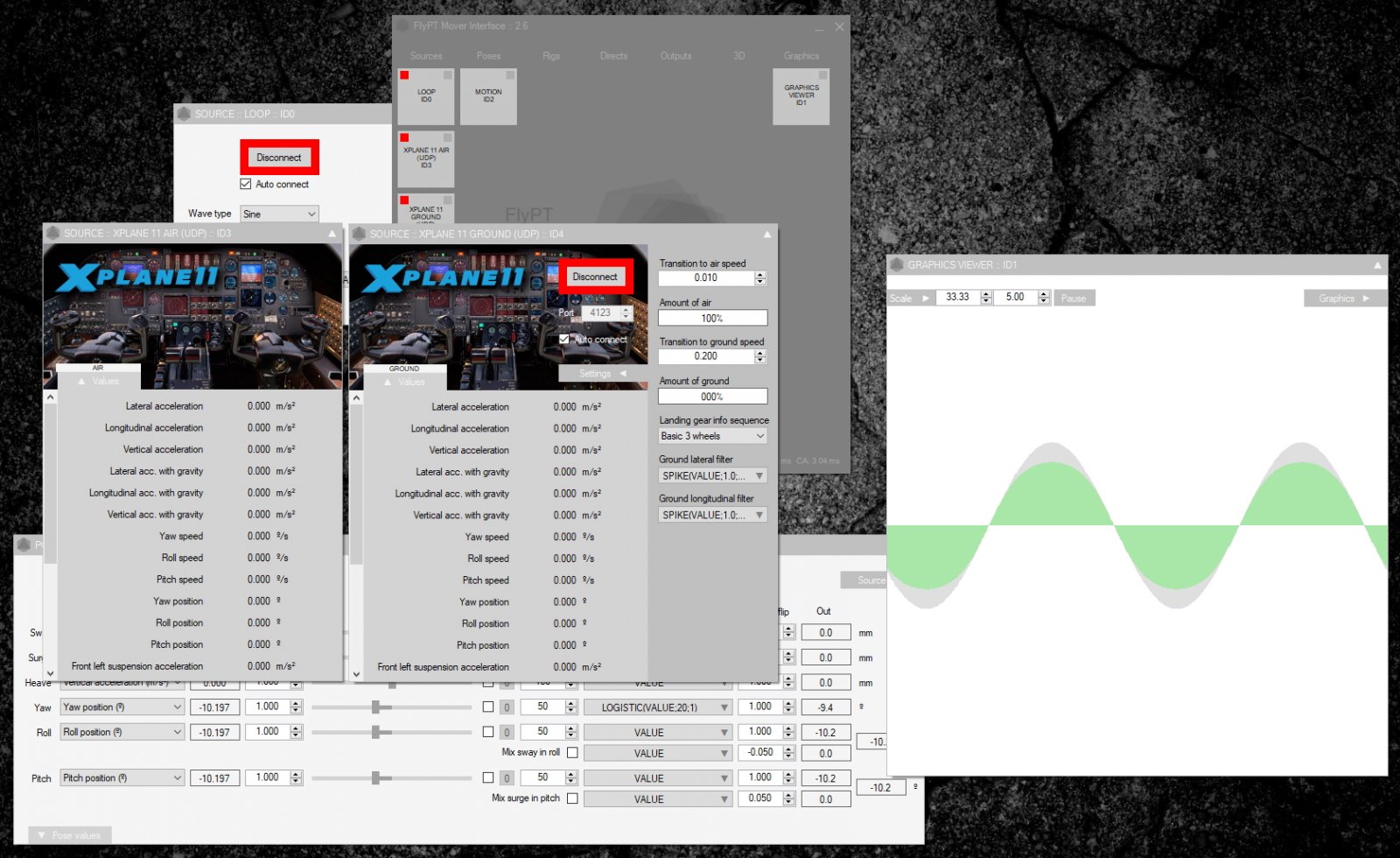Toggle the Yaw row checkbox

pyautogui.click(x=488, y=707)
